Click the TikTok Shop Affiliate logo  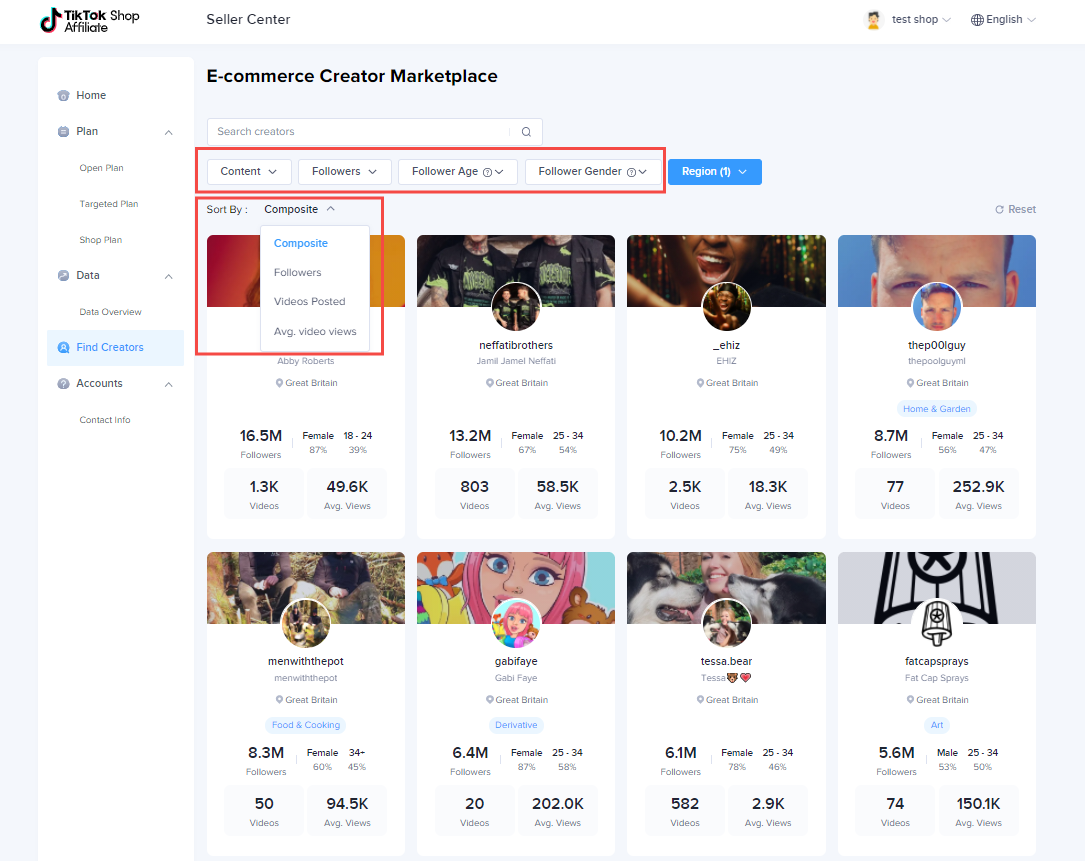click(x=89, y=20)
